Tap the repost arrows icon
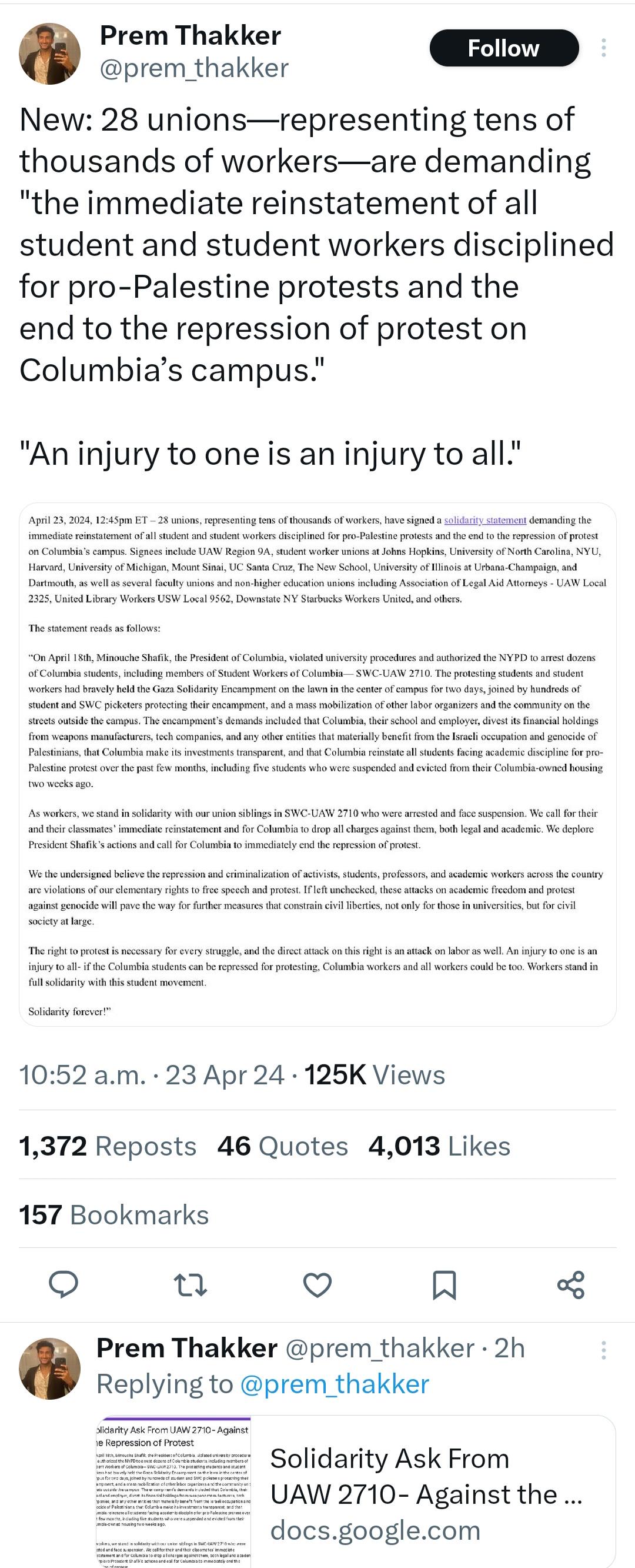 coord(190,1284)
